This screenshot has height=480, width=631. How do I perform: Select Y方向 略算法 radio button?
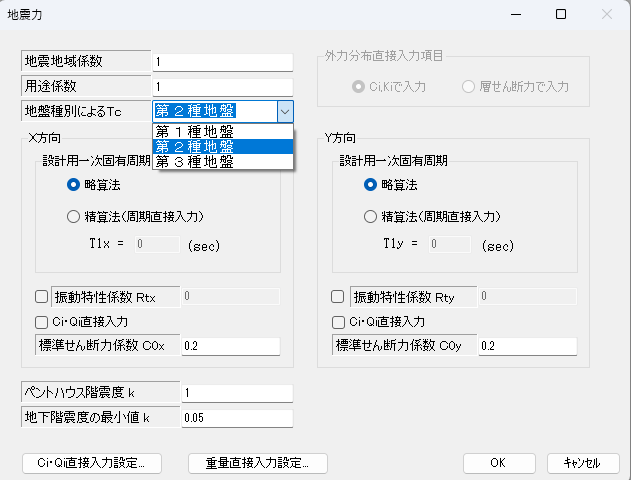(370, 185)
